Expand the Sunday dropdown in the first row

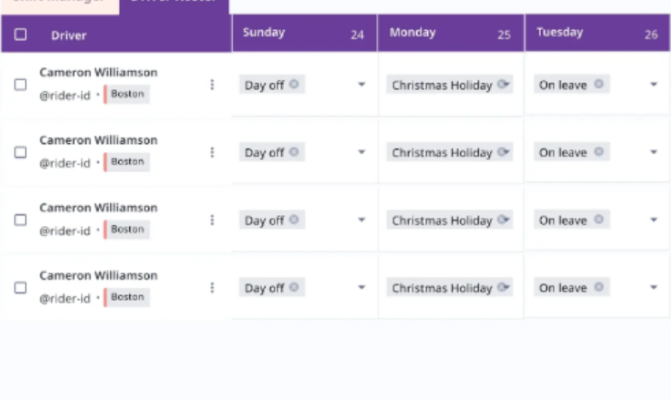tap(361, 85)
